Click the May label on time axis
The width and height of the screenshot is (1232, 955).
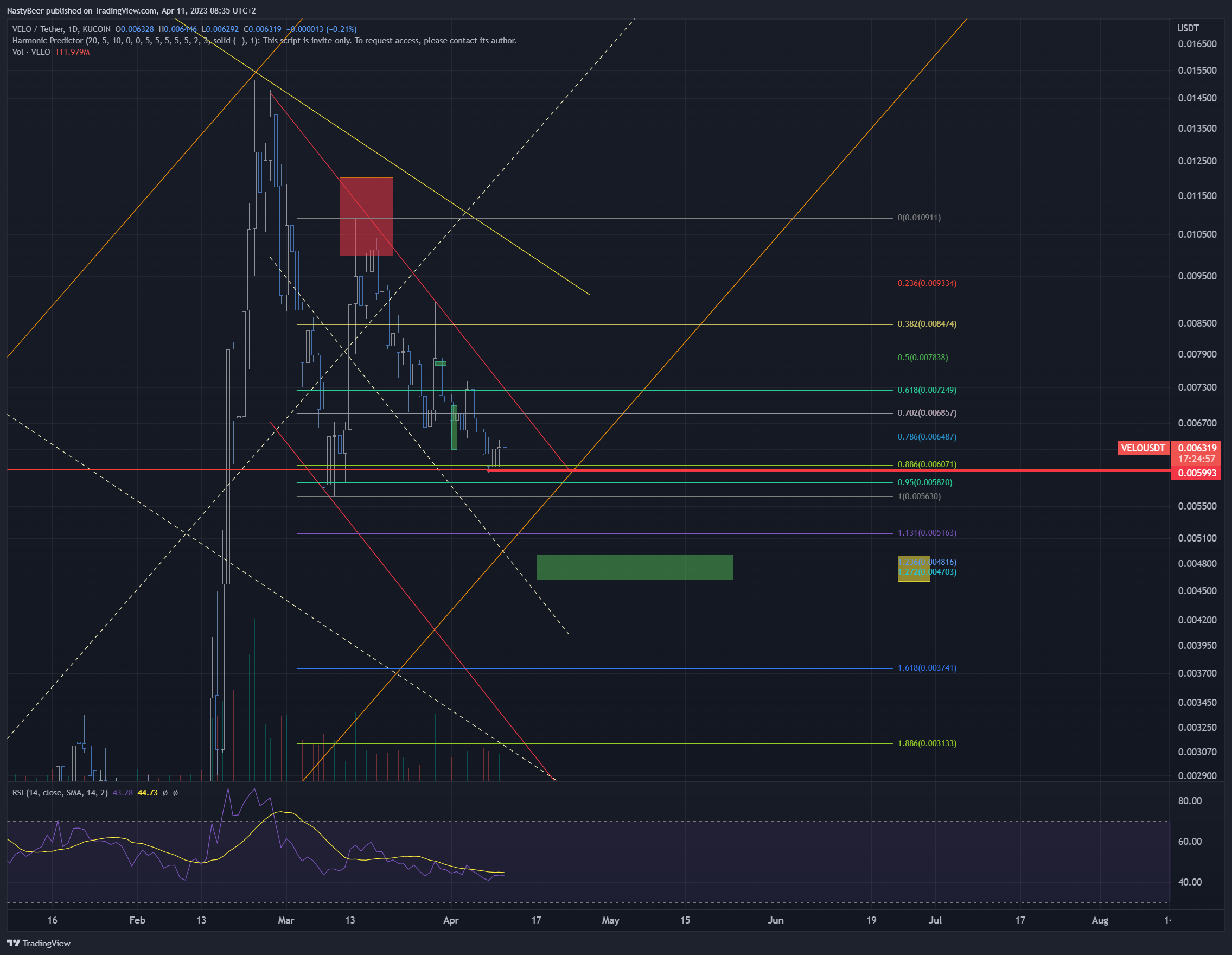(610, 920)
